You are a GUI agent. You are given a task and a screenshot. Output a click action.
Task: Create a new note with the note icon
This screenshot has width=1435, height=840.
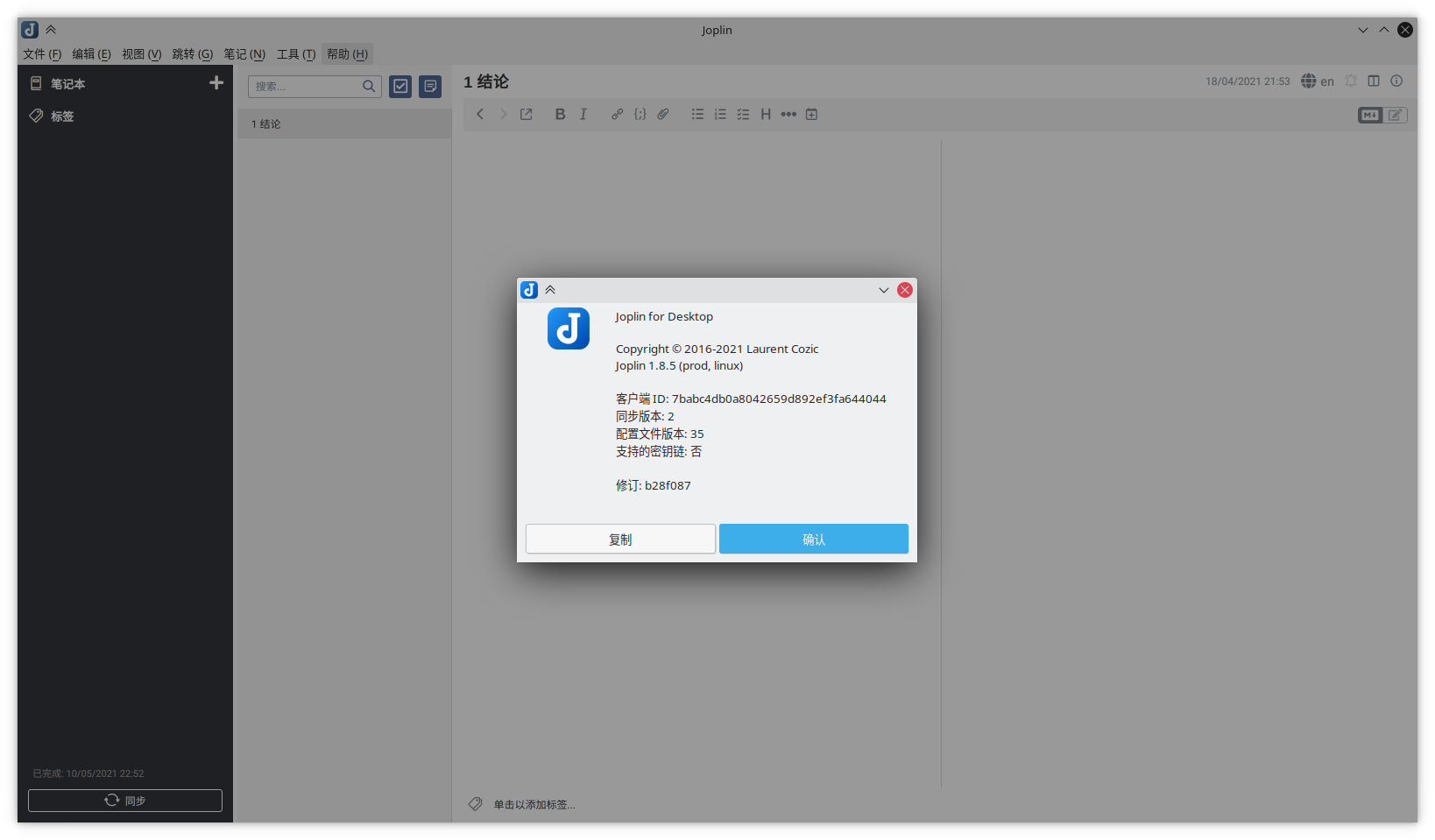pyautogui.click(x=430, y=86)
